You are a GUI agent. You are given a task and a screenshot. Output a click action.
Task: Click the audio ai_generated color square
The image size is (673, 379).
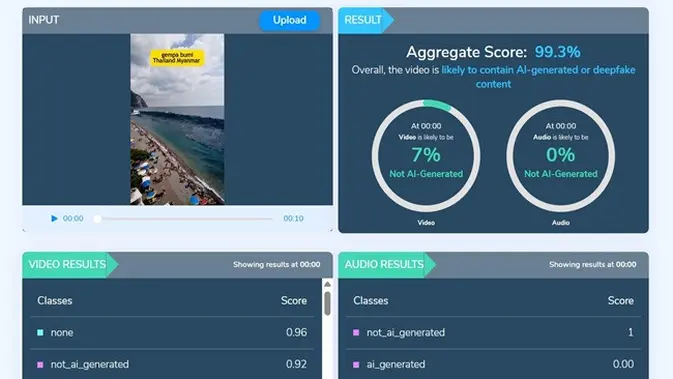point(356,364)
